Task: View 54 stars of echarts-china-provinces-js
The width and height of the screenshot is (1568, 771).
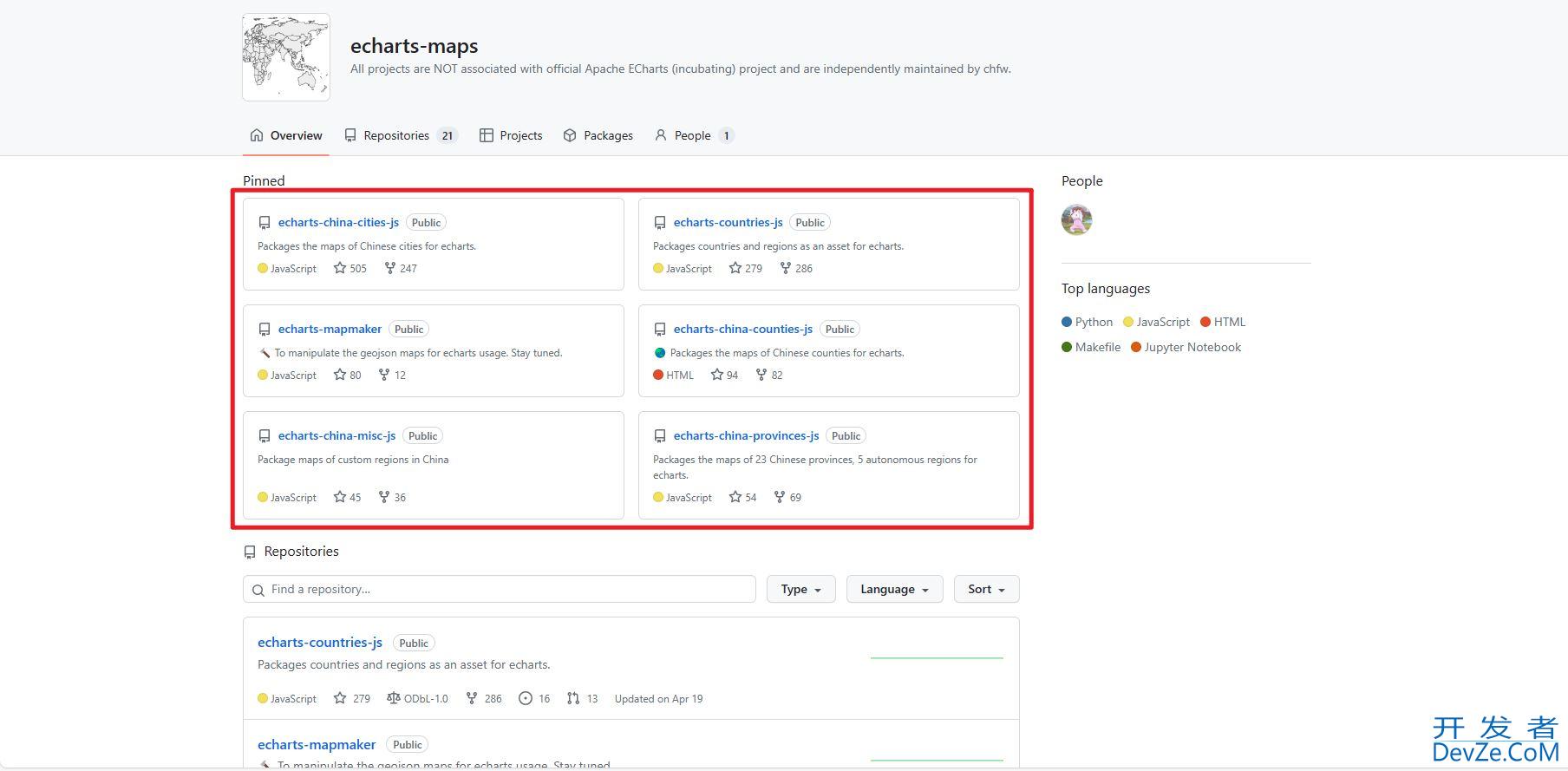Action: [x=743, y=497]
